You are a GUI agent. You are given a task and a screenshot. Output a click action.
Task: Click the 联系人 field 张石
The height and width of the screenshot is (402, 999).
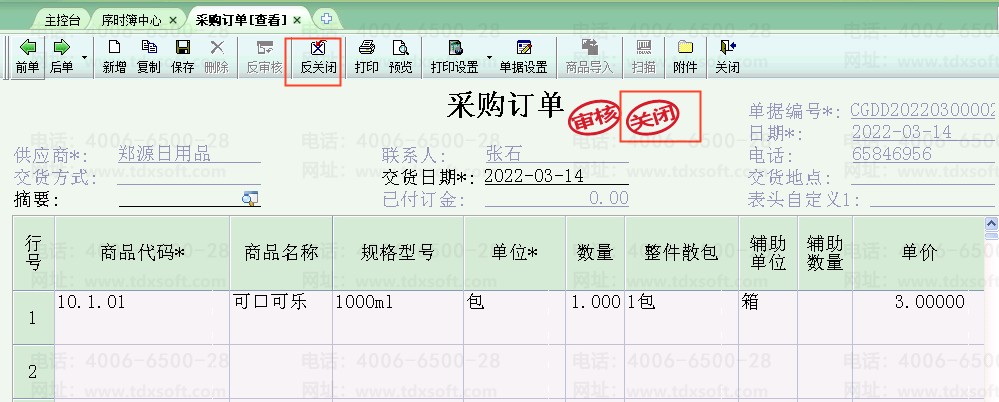(556, 154)
